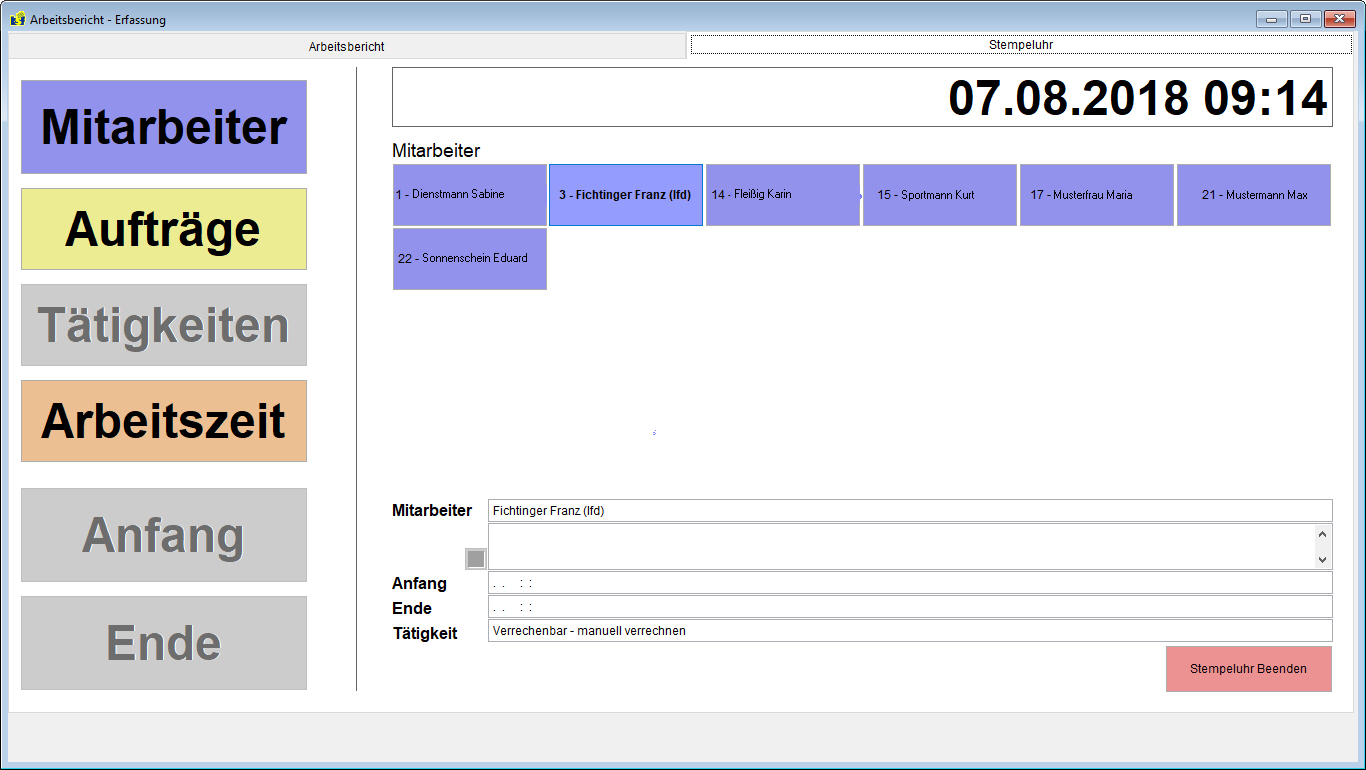Click the small grey square beside notes
The height and width of the screenshot is (770, 1366).
[476, 559]
